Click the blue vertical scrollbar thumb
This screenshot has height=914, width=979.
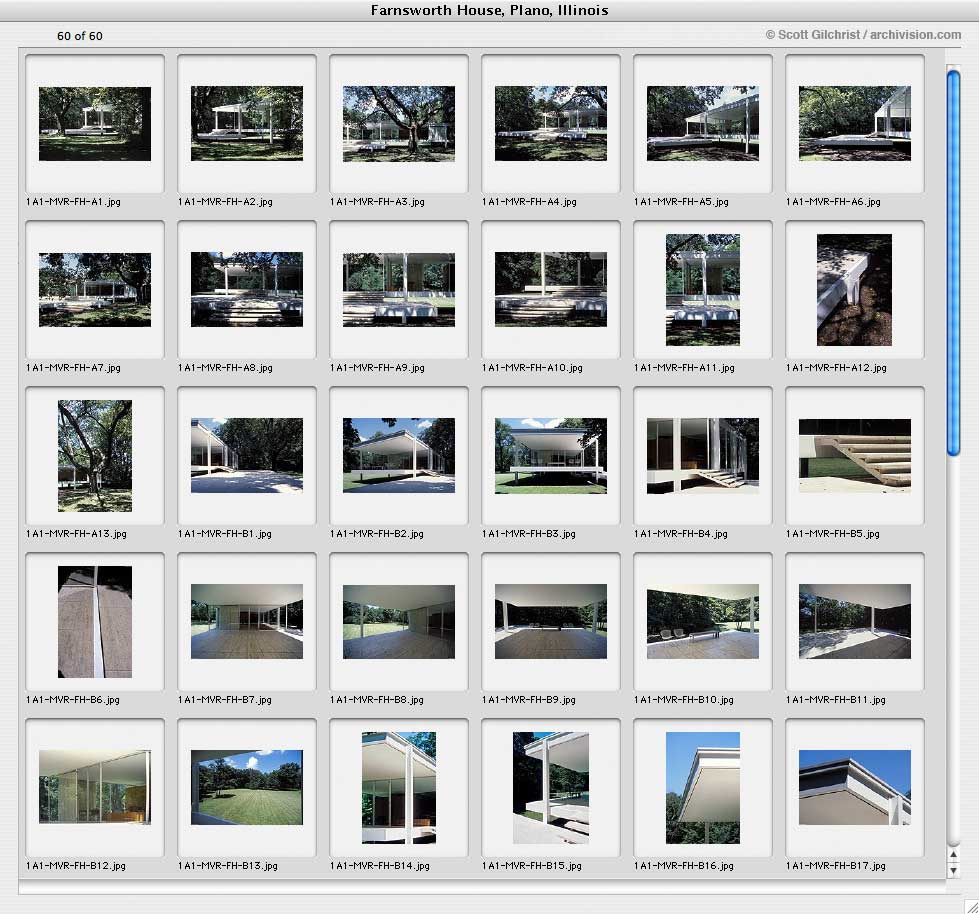(953, 263)
